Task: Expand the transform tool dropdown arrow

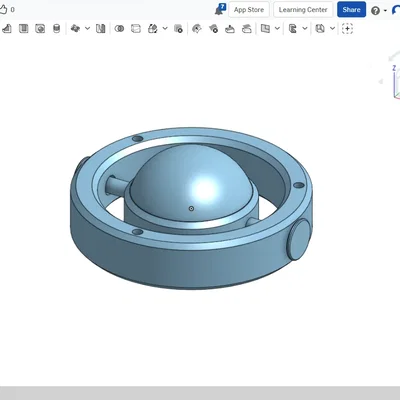Action: (x=165, y=28)
